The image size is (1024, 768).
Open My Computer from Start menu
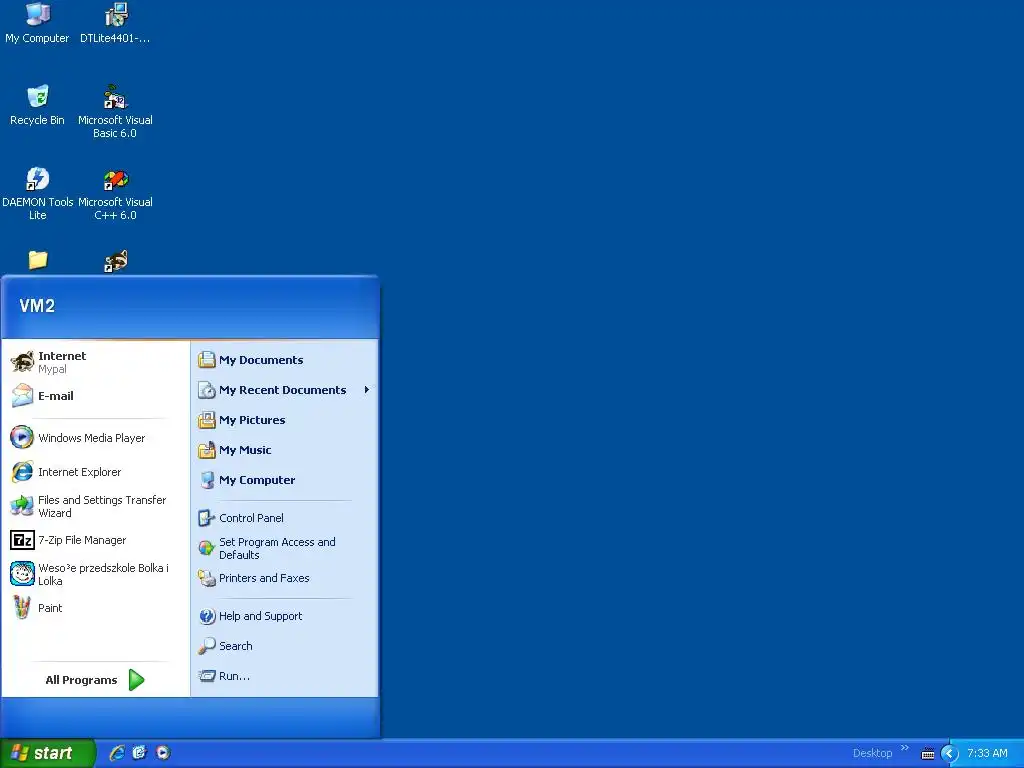tap(284, 480)
